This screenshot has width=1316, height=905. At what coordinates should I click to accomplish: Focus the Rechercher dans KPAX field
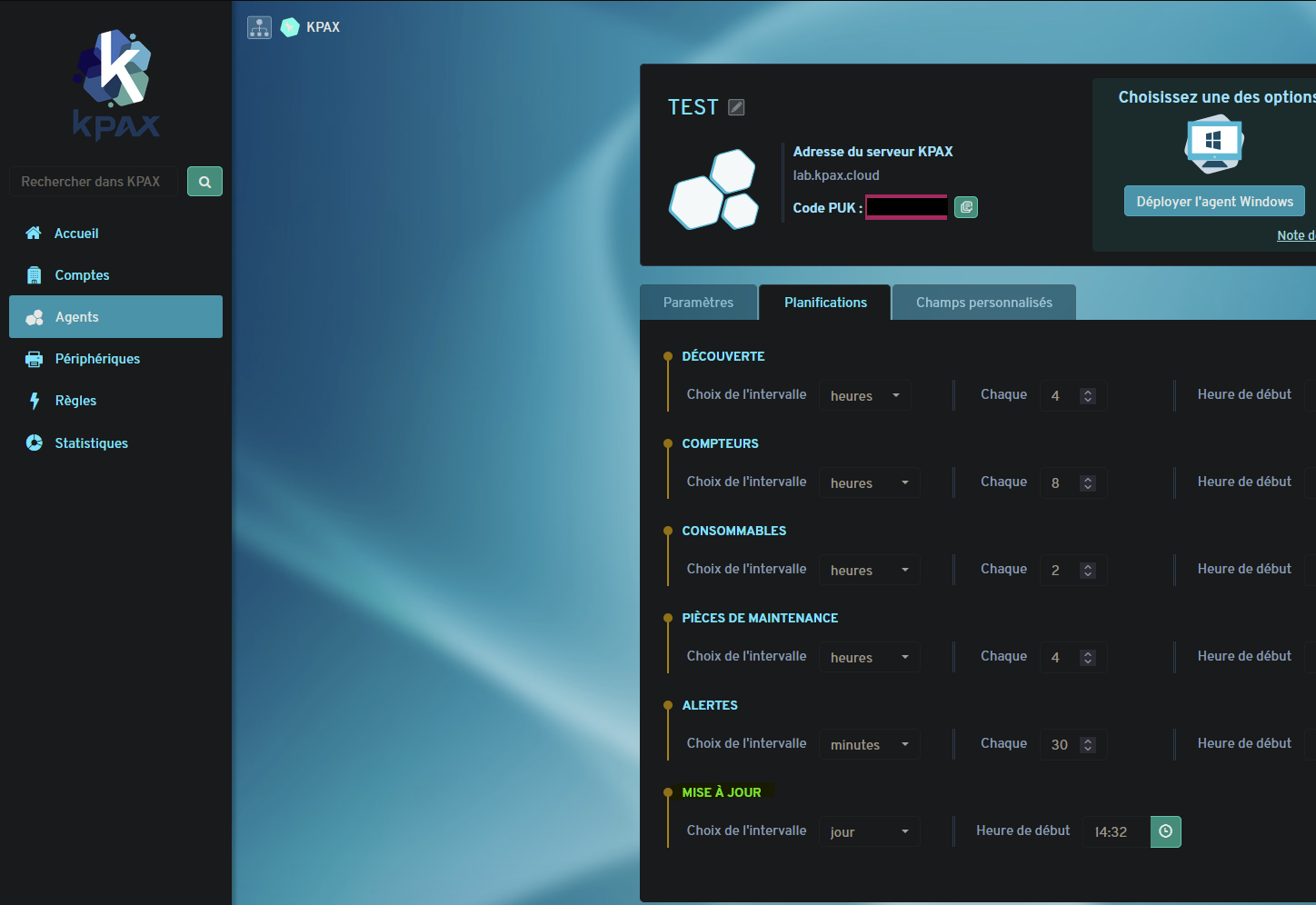point(93,182)
